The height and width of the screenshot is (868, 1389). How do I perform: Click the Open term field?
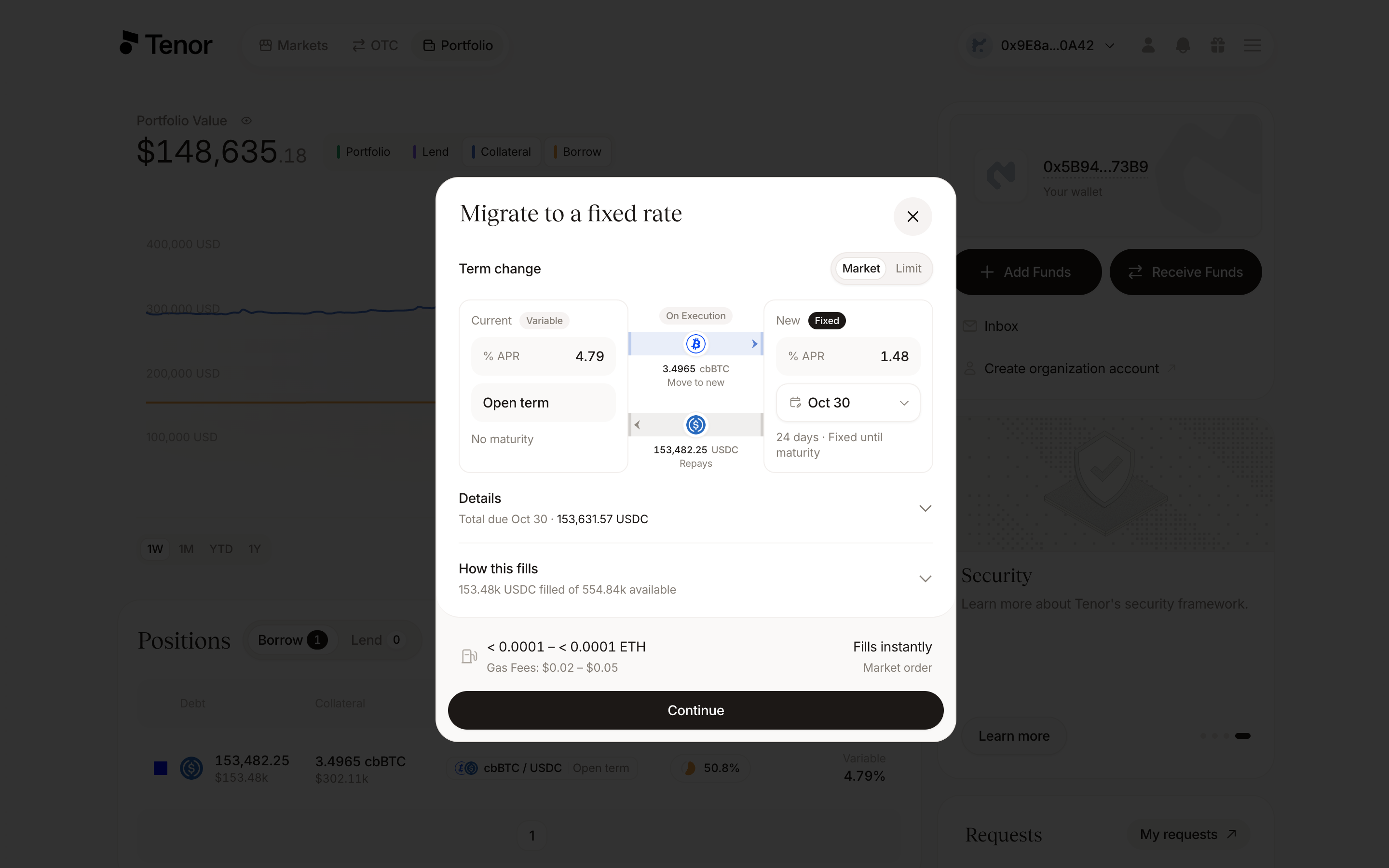(543, 403)
